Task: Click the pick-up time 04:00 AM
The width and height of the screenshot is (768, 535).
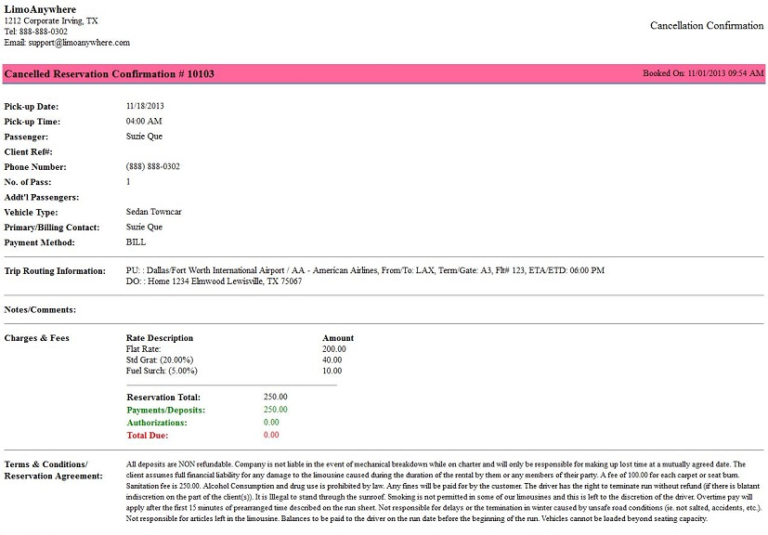Action: point(143,121)
